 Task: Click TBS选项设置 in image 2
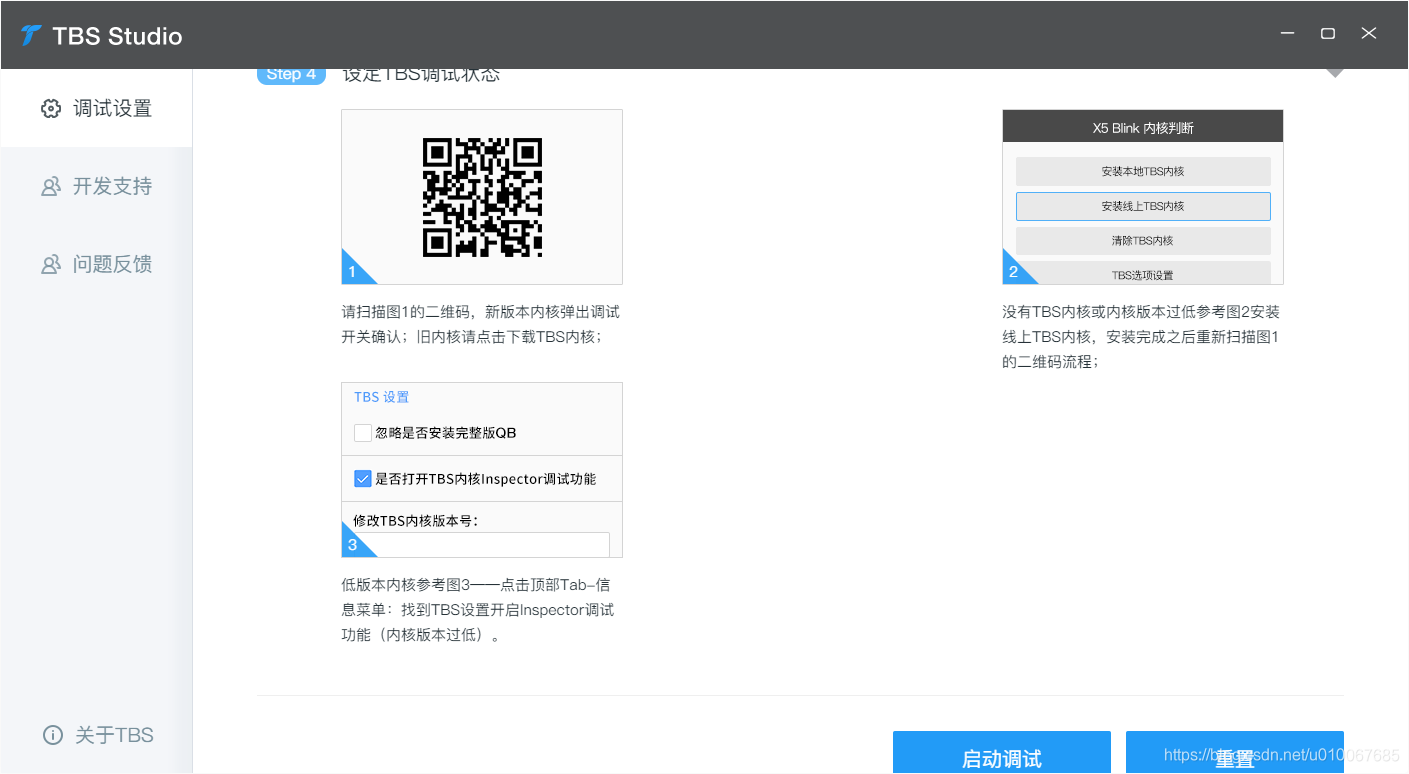pyautogui.click(x=1143, y=273)
